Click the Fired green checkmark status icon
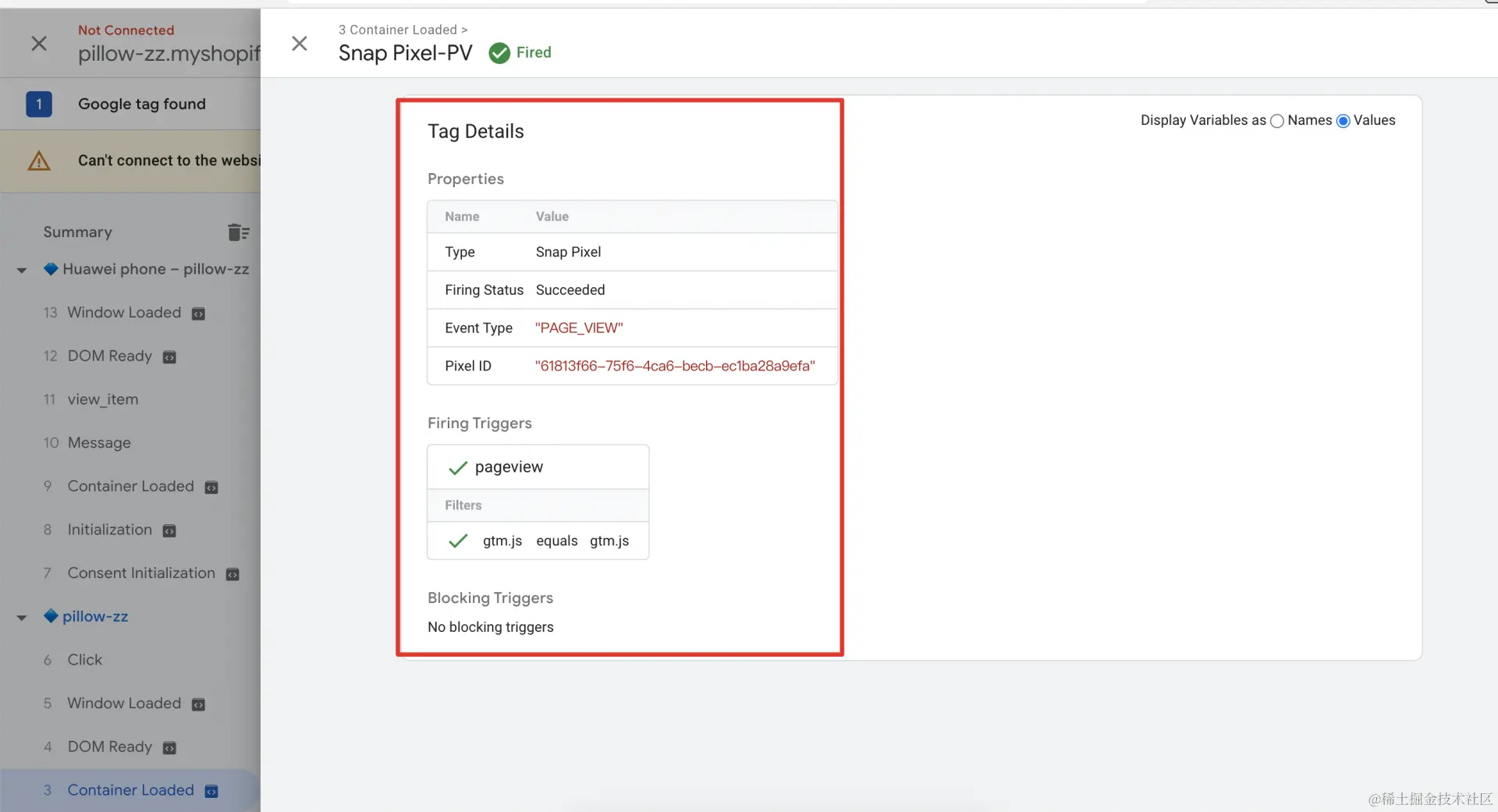This screenshot has height=812, width=1498. tap(499, 53)
